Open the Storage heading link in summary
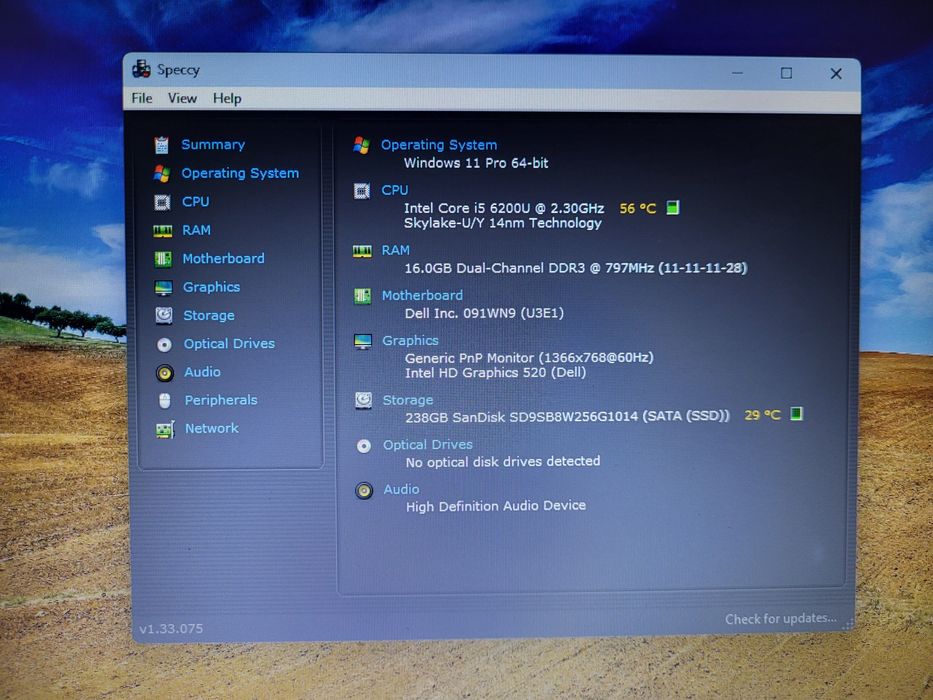 point(408,400)
